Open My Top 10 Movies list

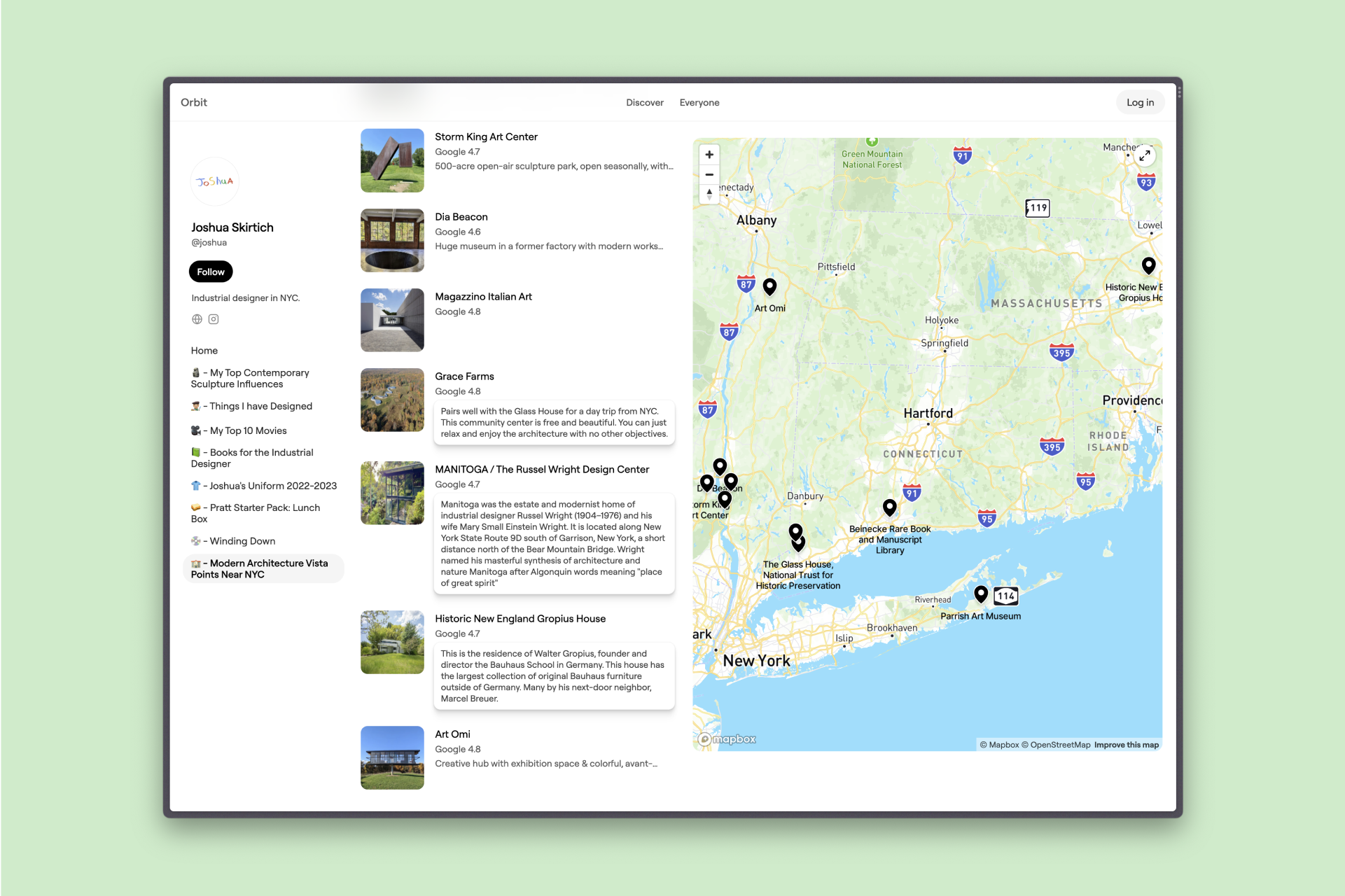click(263, 430)
